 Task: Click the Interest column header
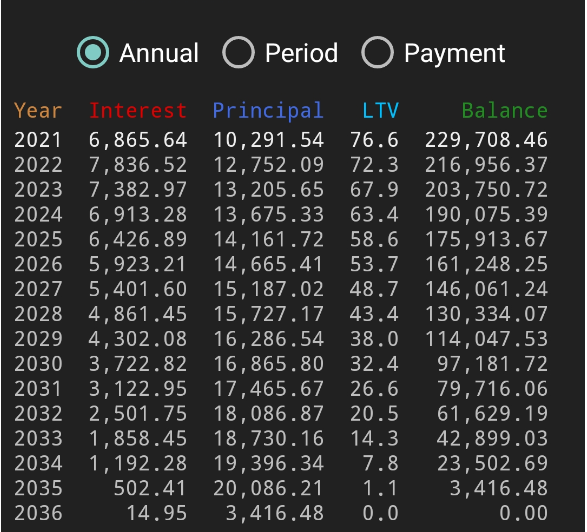(138, 111)
